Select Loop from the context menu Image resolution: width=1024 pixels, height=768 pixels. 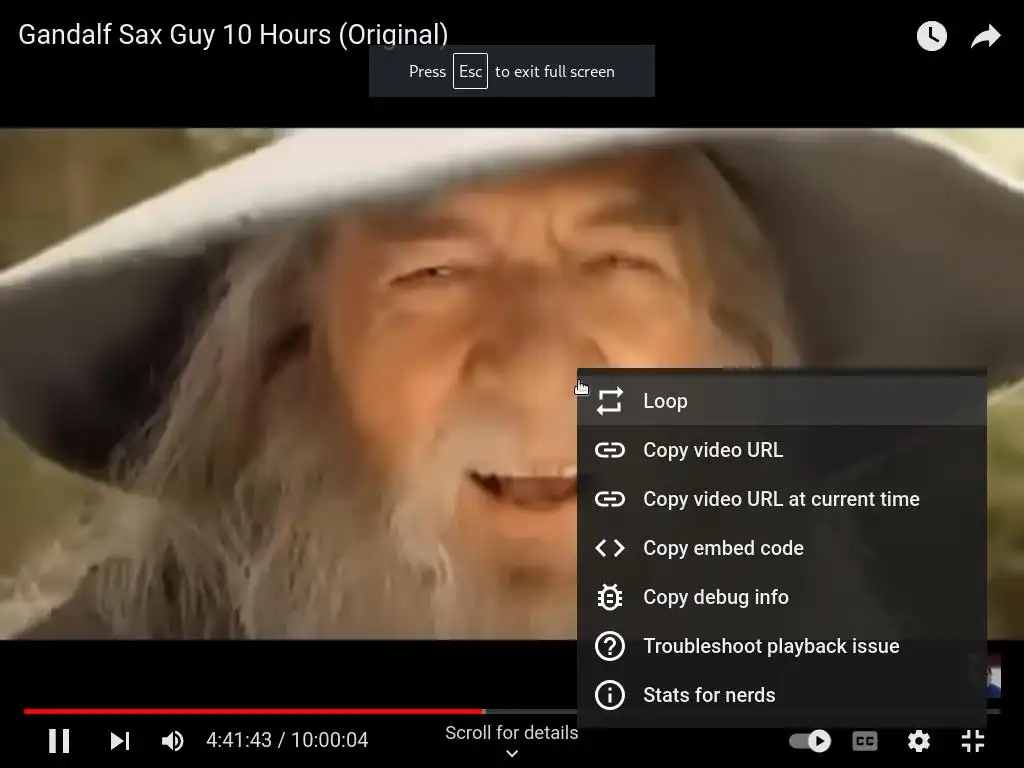782,401
